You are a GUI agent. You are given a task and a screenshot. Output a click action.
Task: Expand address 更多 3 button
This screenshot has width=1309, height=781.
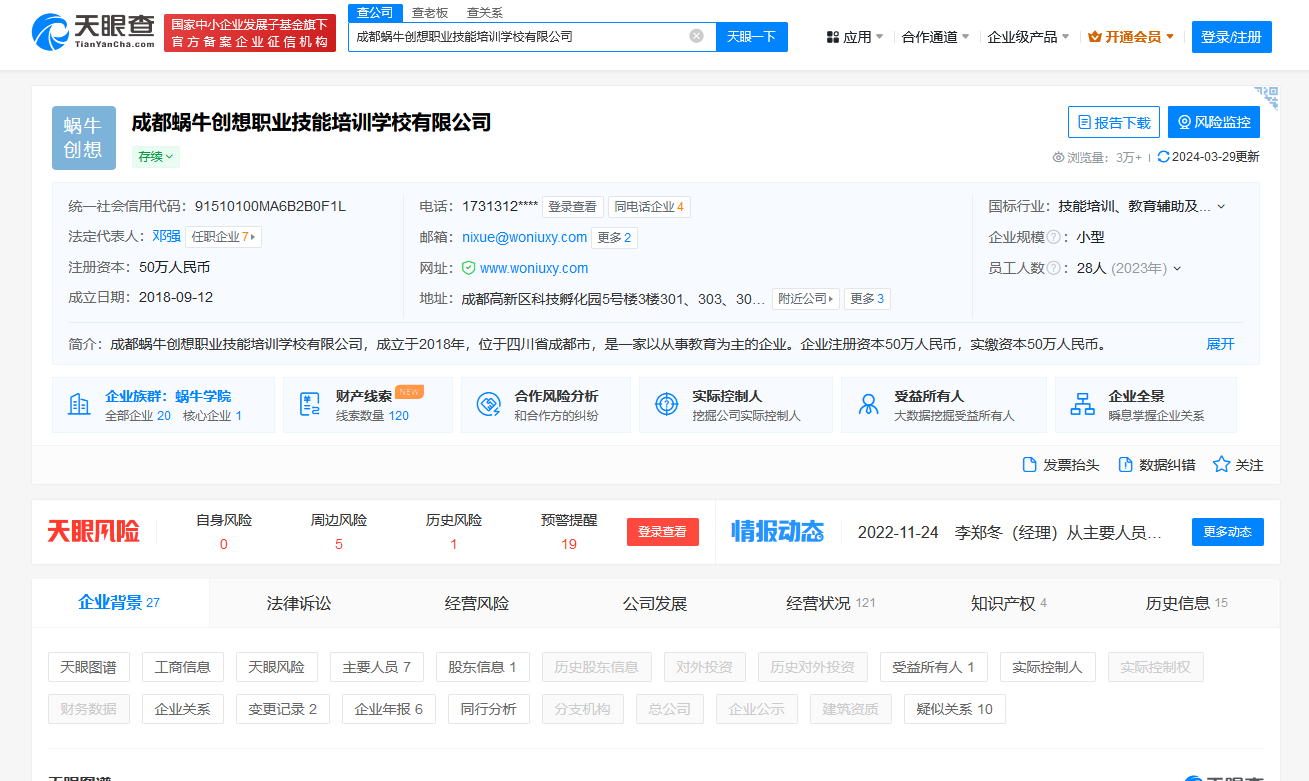(x=867, y=299)
